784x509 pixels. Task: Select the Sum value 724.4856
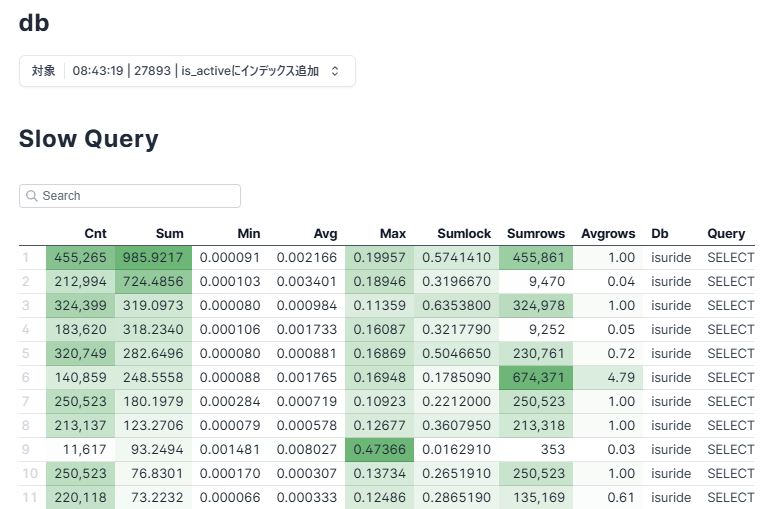pos(154,282)
